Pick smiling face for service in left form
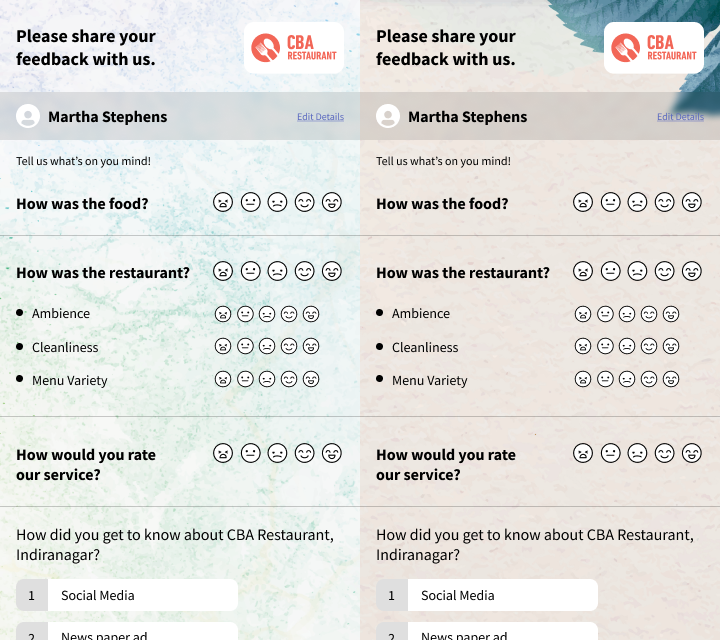The height and width of the screenshot is (640, 720). pyautogui.click(x=304, y=453)
